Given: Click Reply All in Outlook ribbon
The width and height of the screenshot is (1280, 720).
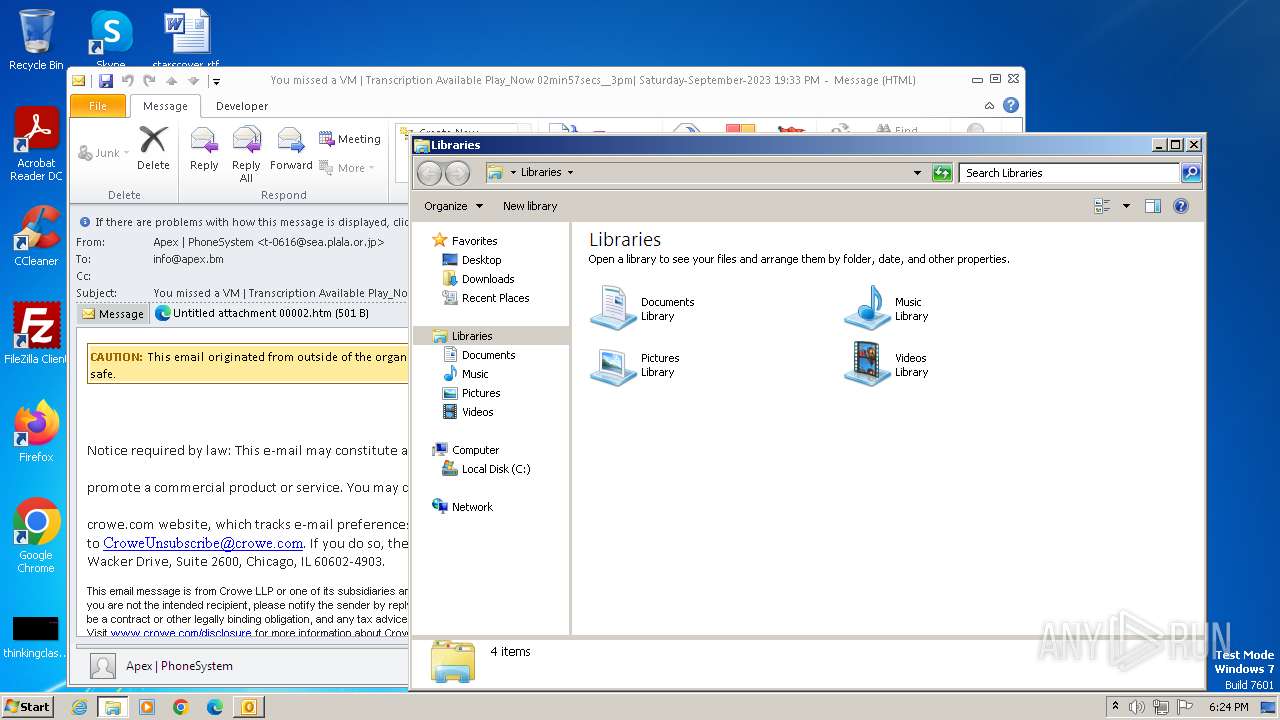Looking at the screenshot, I should [246, 154].
